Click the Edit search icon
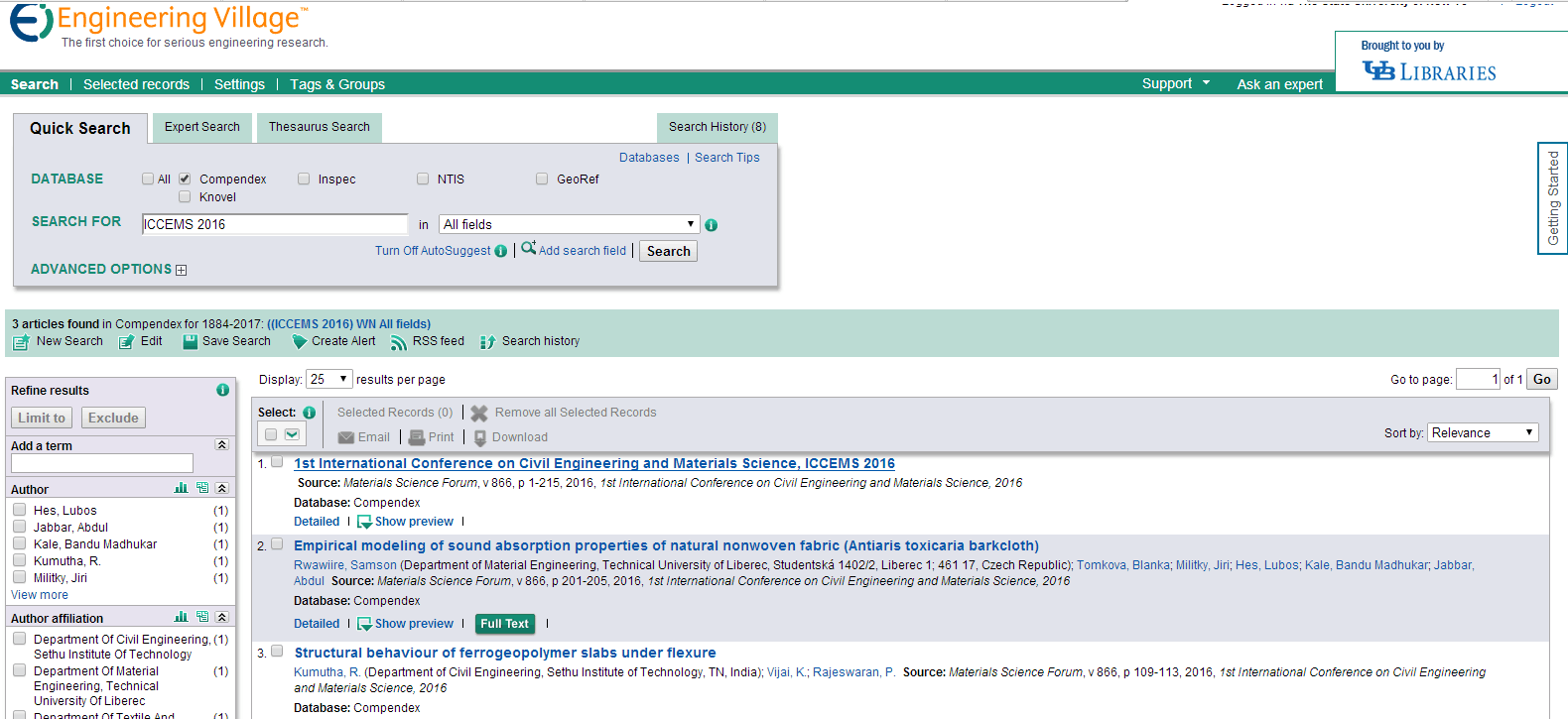The height and width of the screenshot is (719, 1568). (126, 342)
